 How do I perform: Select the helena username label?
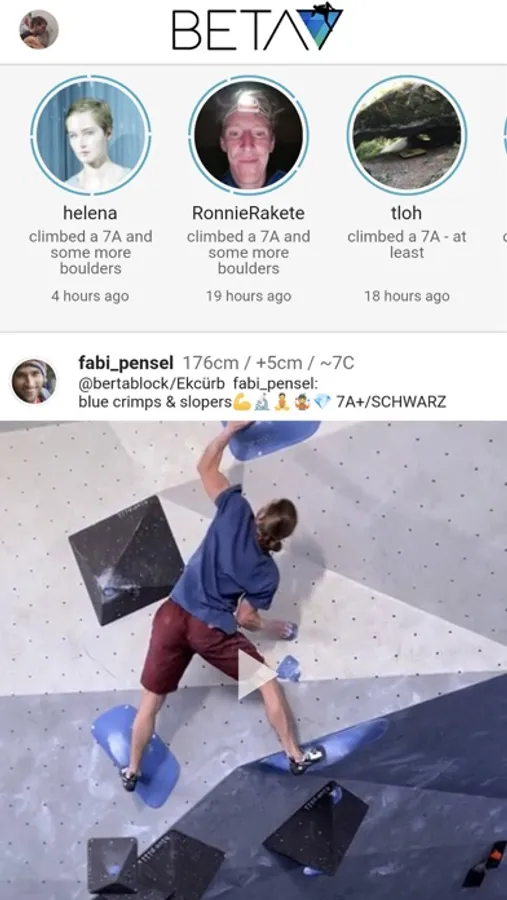(x=90, y=213)
